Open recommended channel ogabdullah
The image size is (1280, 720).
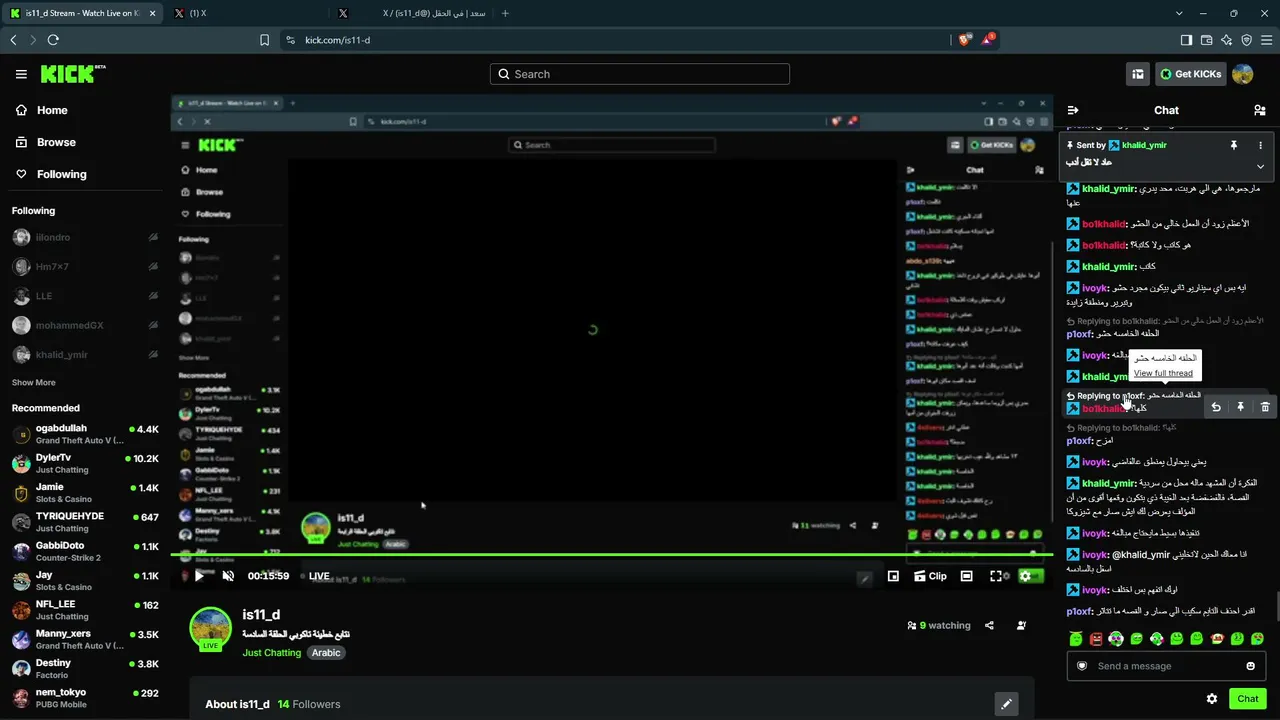click(85, 435)
